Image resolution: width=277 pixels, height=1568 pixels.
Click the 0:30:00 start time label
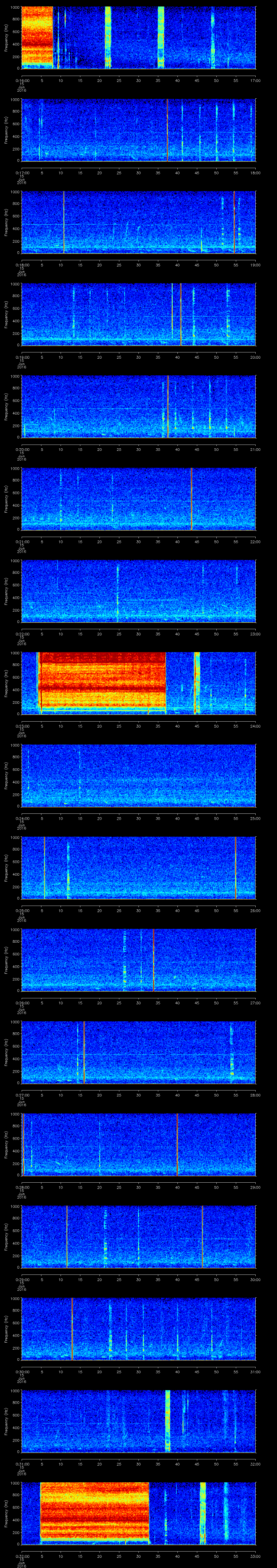pyautogui.click(x=22, y=1372)
